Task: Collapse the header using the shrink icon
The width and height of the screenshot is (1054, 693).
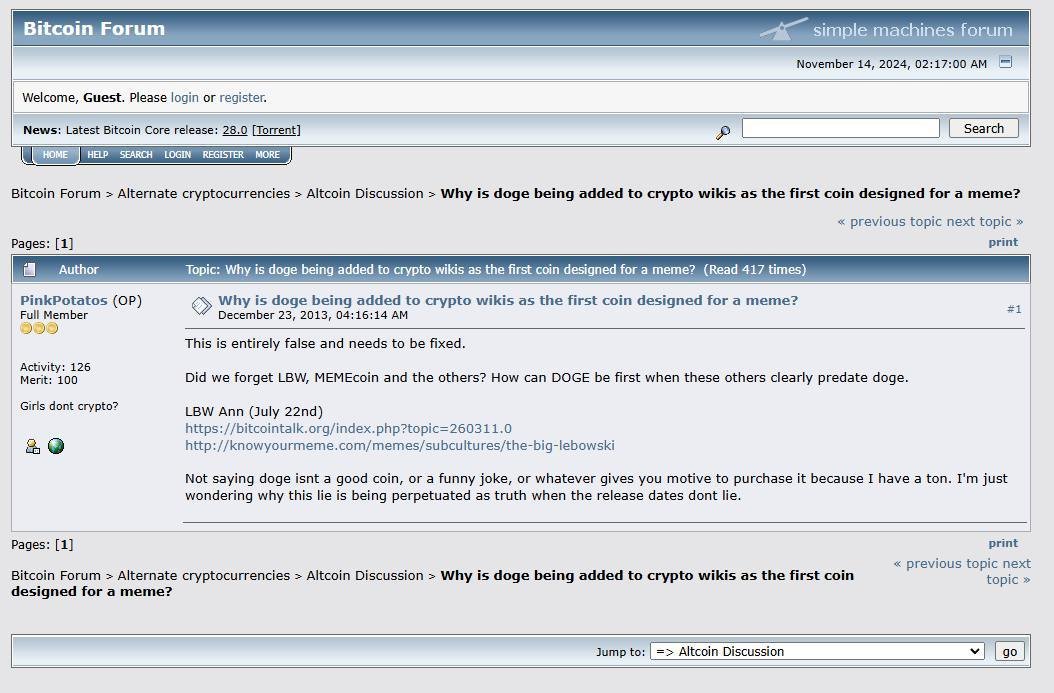Action: 1005,62
